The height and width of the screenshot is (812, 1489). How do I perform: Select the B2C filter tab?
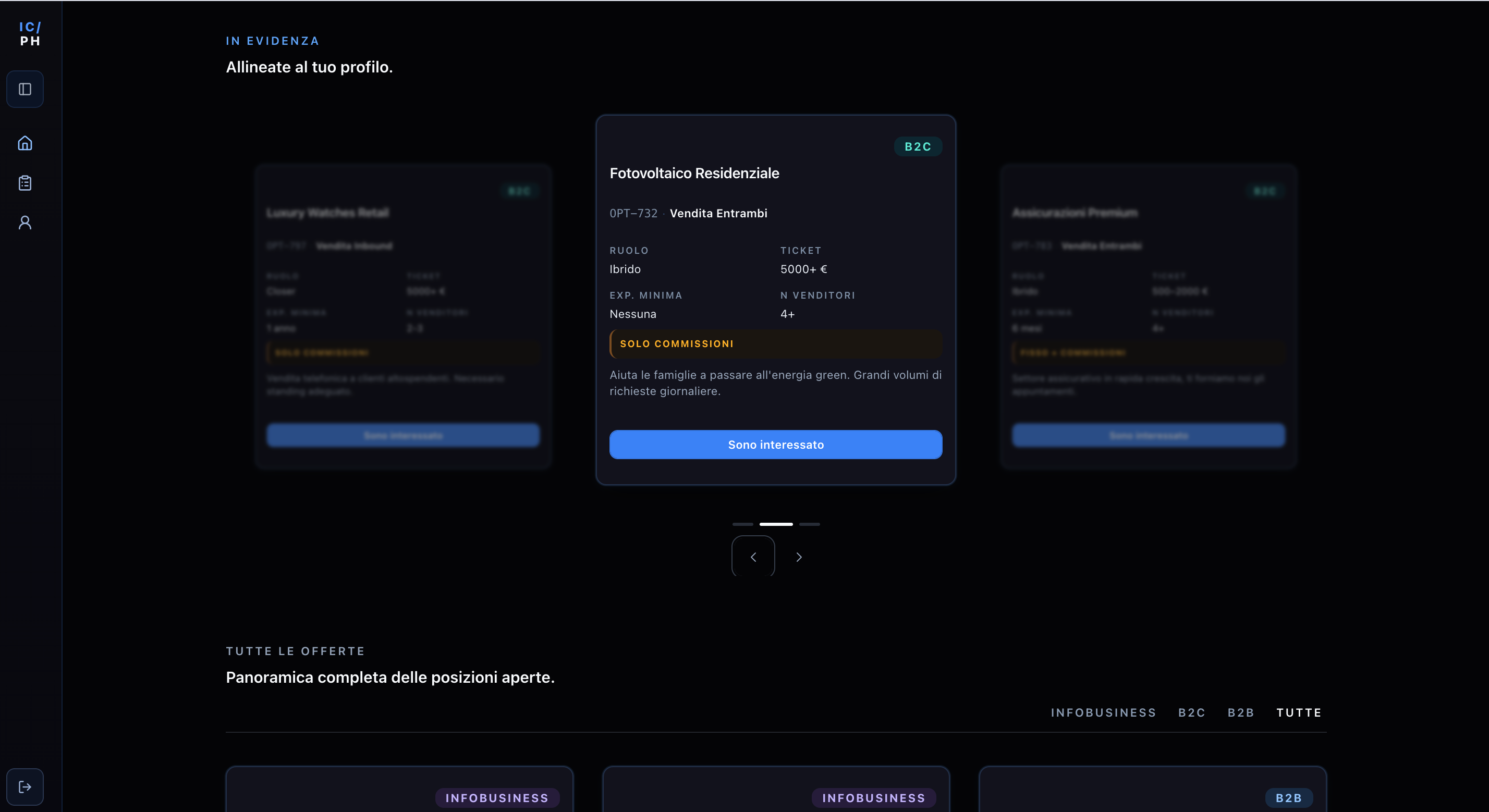(x=1192, y=712)
